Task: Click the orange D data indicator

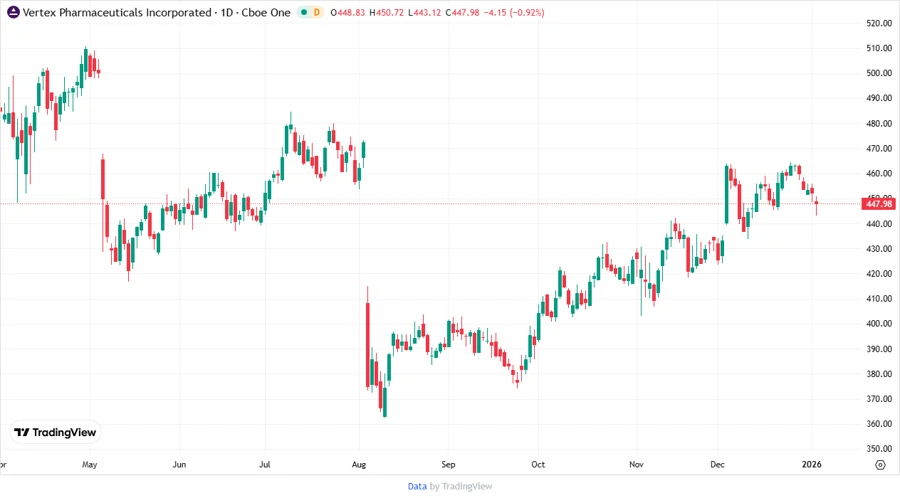Action: [x=316, y=12]
